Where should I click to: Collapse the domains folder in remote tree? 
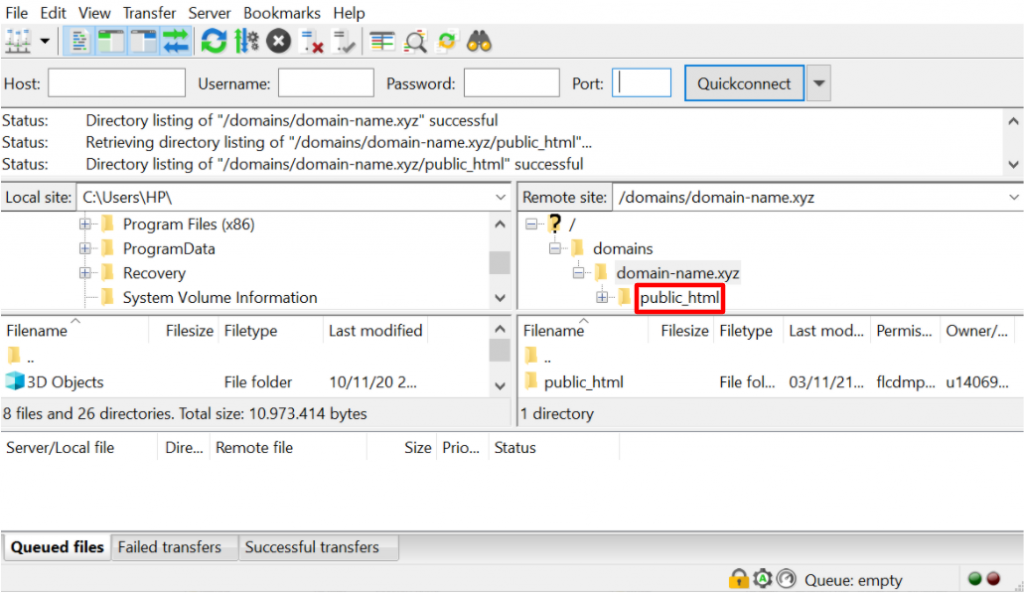(554, 248)
